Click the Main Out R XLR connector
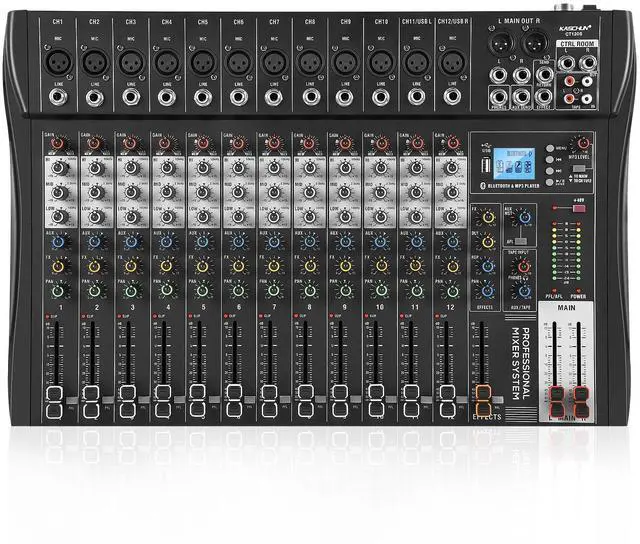Viewport: 640px width, 544px height. [535, 43]
